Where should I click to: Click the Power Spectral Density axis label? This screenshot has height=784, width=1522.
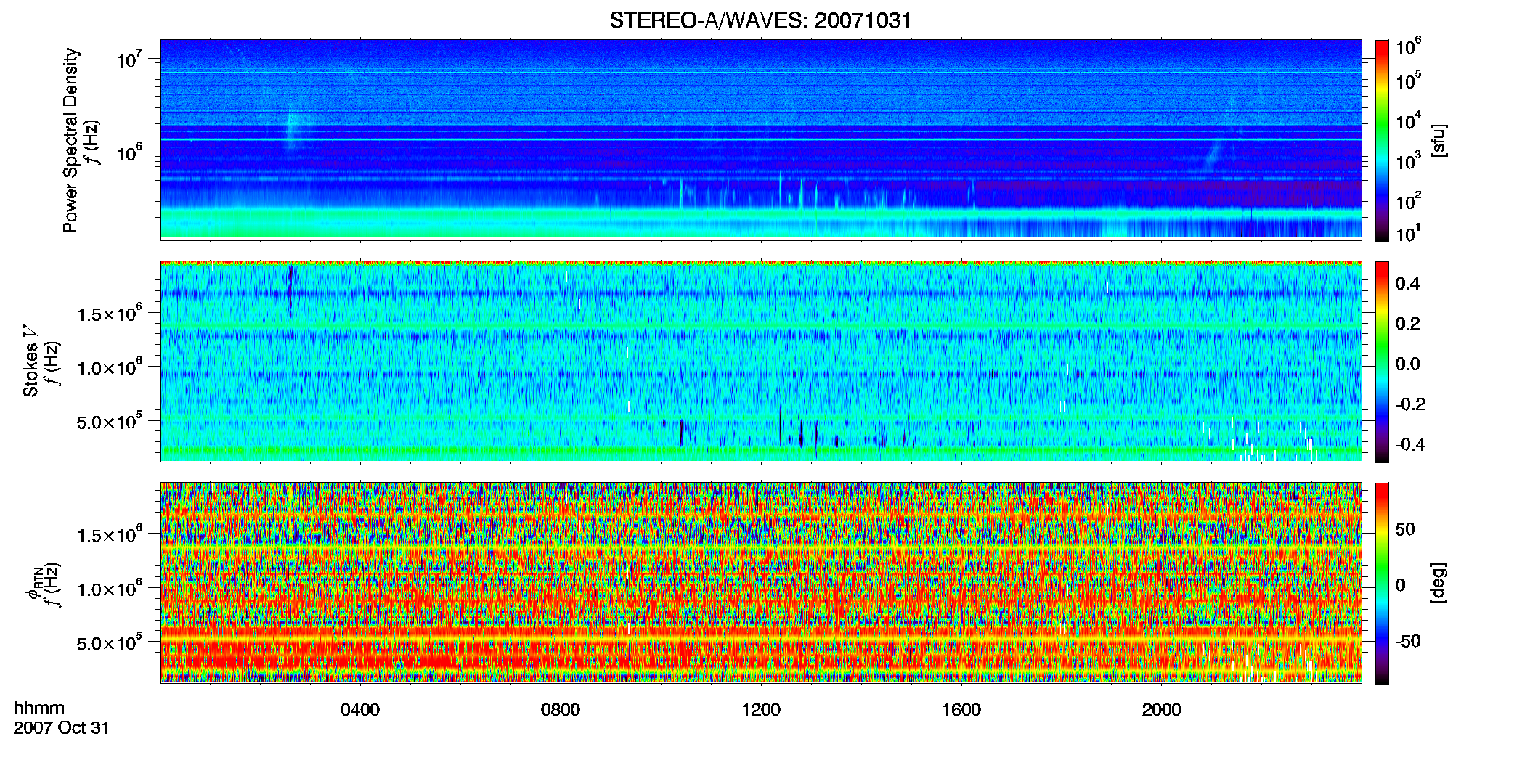point(70,140)
